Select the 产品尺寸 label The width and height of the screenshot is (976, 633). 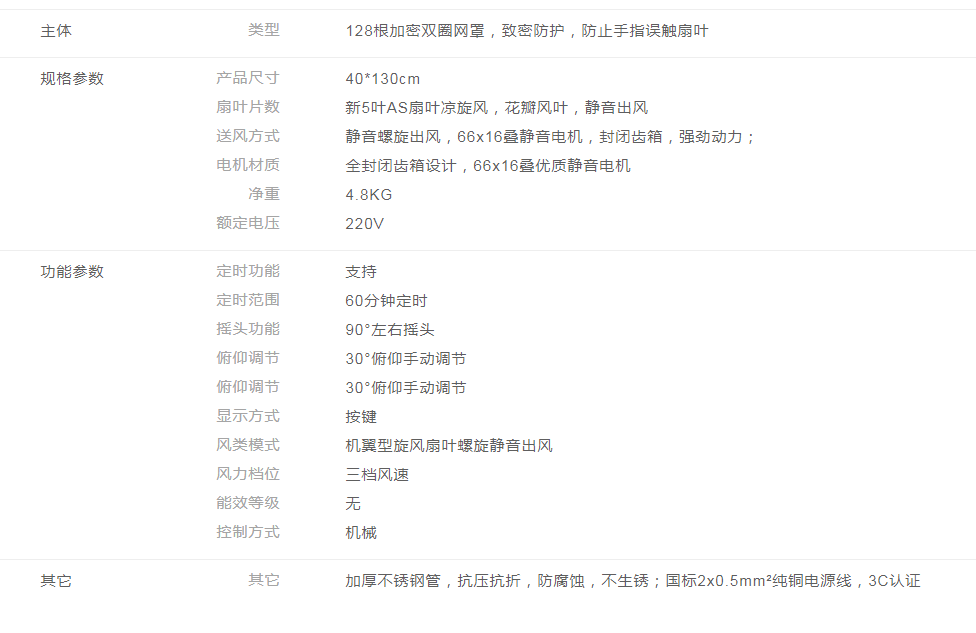coord(248,78)
